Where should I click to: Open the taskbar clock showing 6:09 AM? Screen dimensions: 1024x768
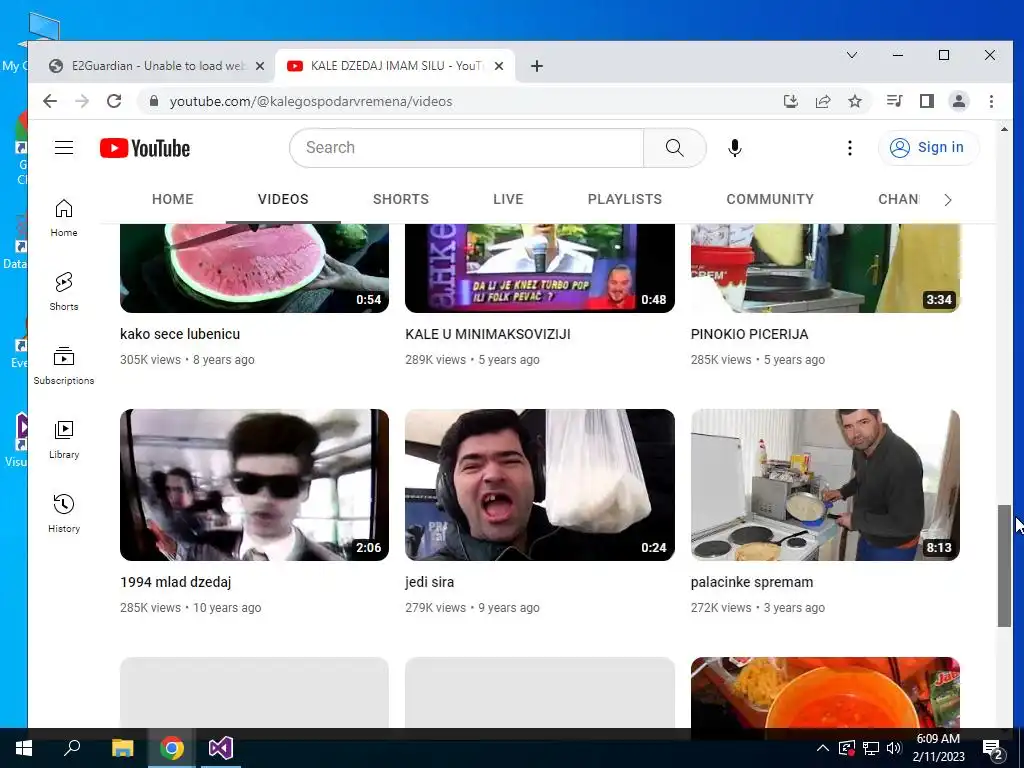click(938, 748)
